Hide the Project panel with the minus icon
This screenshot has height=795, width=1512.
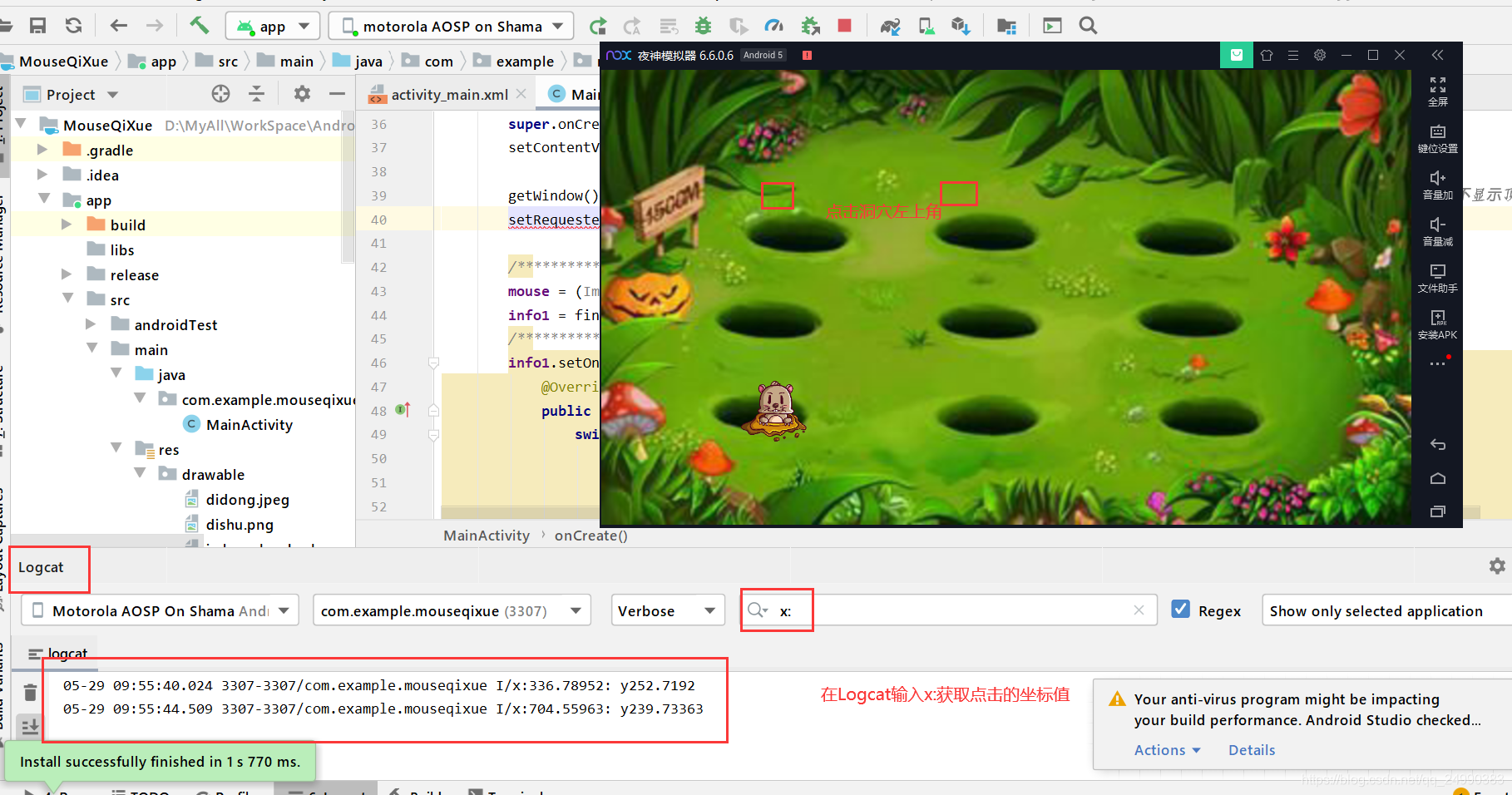[337, 94]
